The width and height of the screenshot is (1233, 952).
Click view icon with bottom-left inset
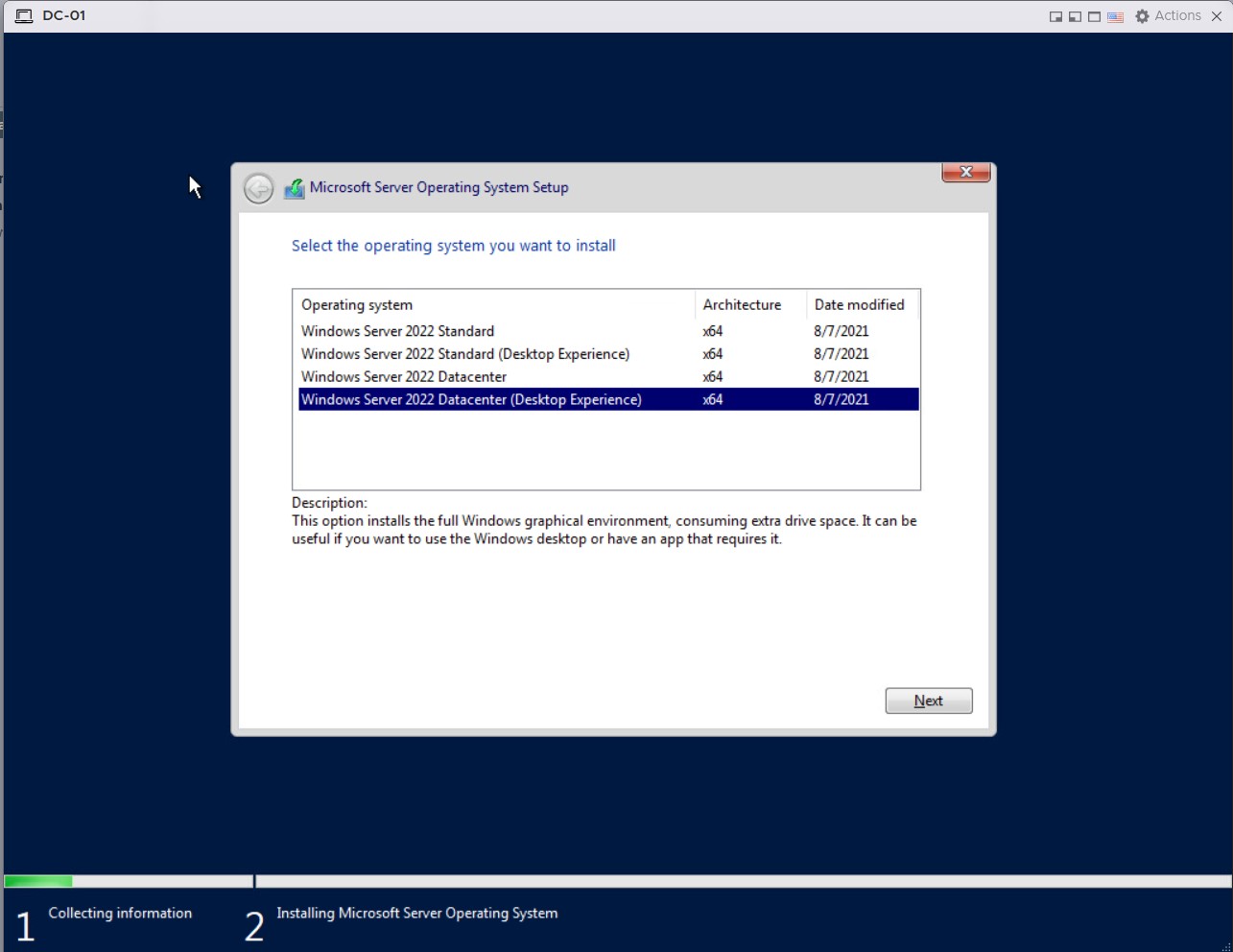(1075, 17)
